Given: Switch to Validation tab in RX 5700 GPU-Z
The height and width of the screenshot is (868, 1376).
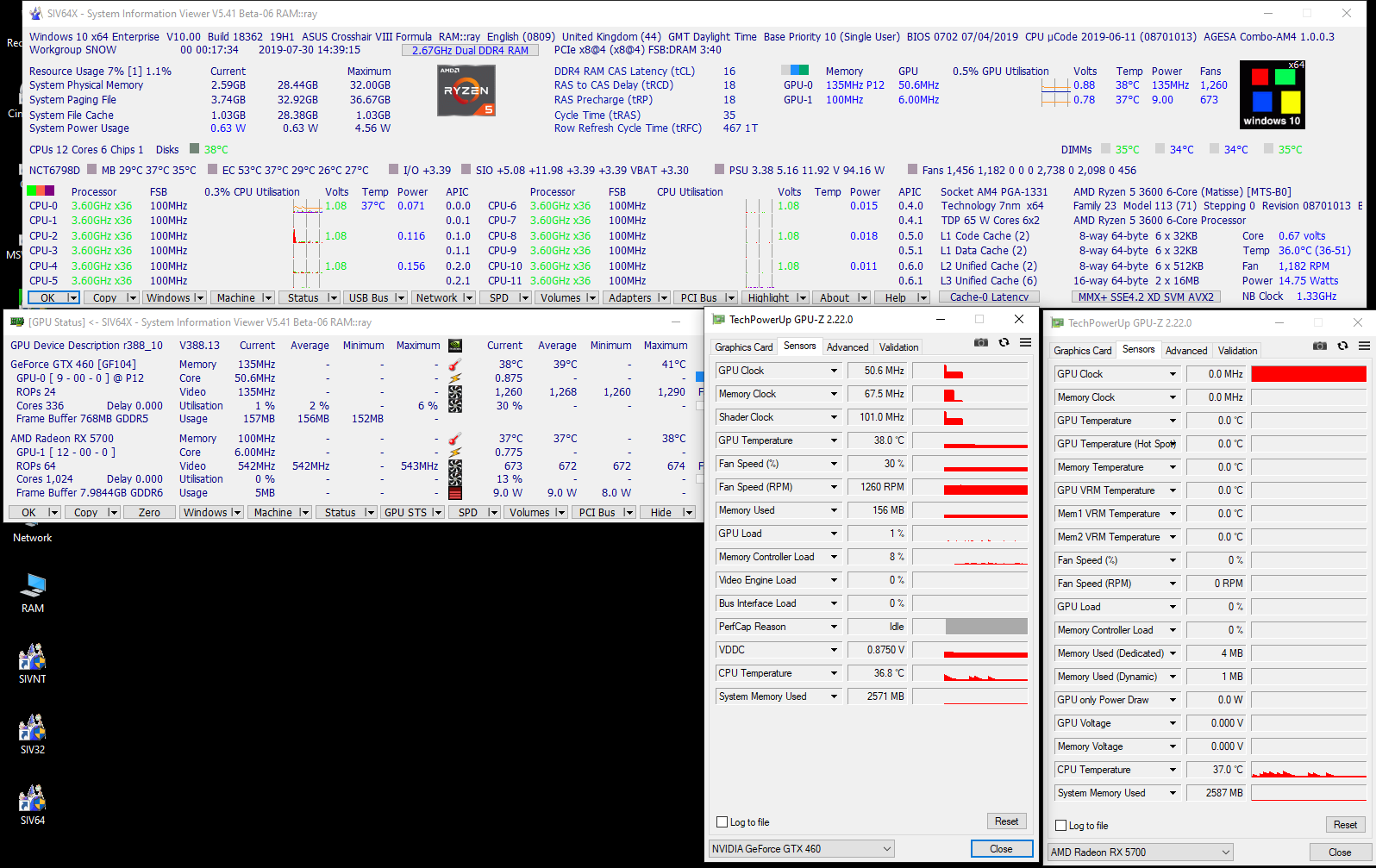Looking at the screenshot, I should coord(1237,351).
